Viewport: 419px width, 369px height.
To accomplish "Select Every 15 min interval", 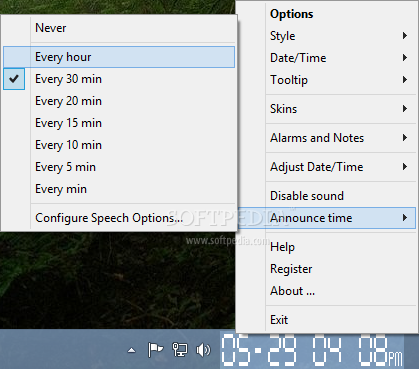I will [x=119, y=123].
